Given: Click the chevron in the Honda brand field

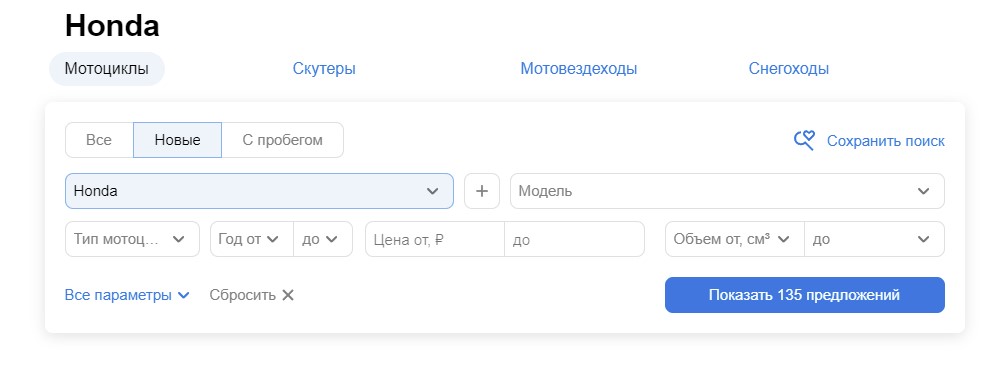Looking at the screenshot, I should (x=432, y=191).
